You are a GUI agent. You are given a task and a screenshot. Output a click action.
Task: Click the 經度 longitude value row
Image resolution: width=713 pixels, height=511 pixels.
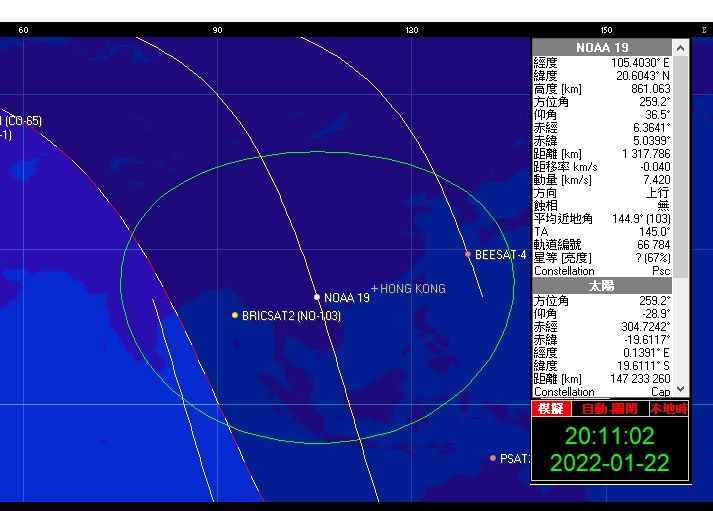pos(601,62)
